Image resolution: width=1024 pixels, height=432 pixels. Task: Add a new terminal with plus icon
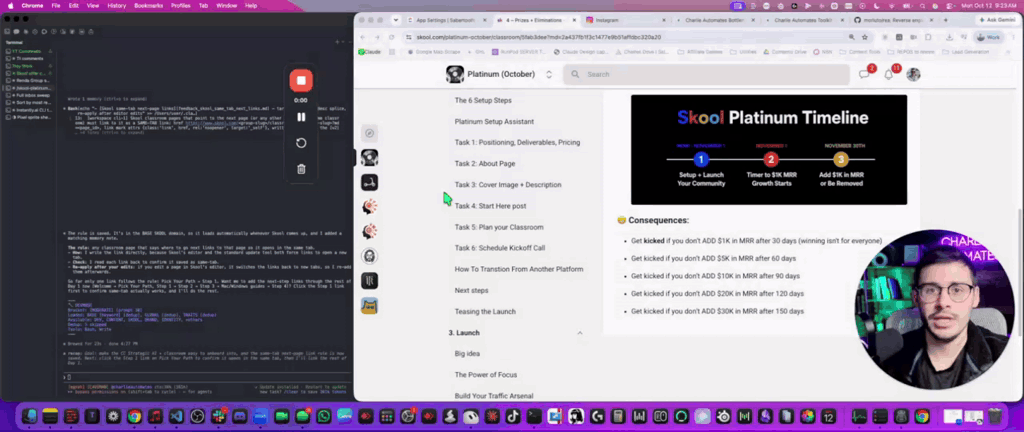[337, 42]
